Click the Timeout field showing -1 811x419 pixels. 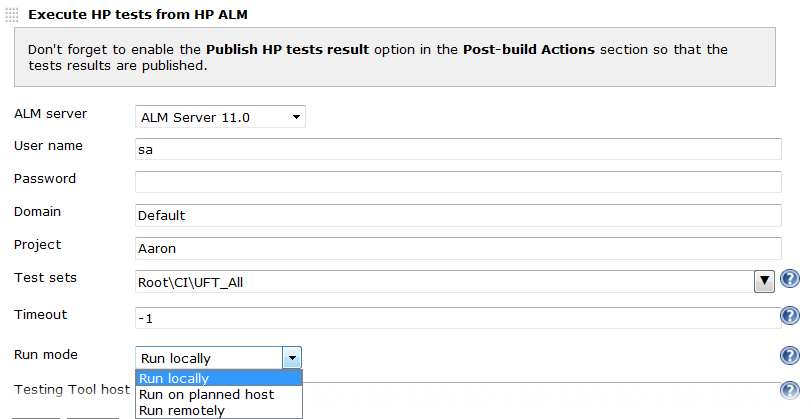[457, 318]
